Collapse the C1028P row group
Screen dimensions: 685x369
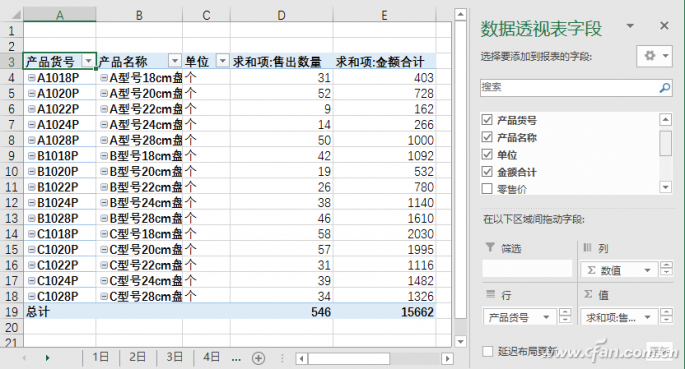pos(31,297)
